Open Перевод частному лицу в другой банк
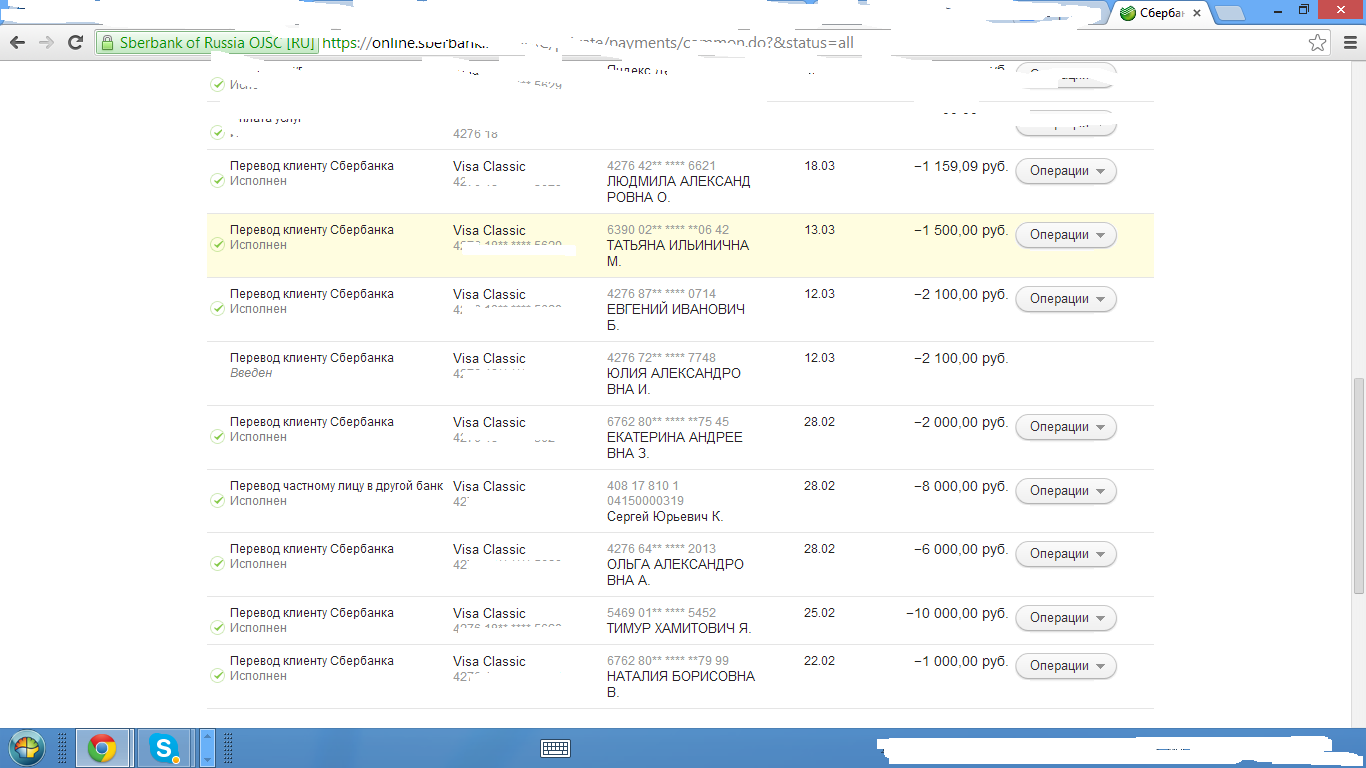The height and width of the screenshot is (768, 1366). 336,486
